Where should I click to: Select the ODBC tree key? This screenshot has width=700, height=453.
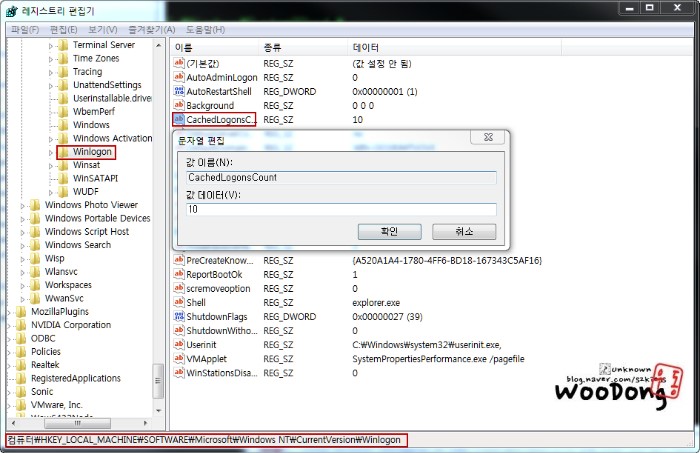tap(43, 338)
